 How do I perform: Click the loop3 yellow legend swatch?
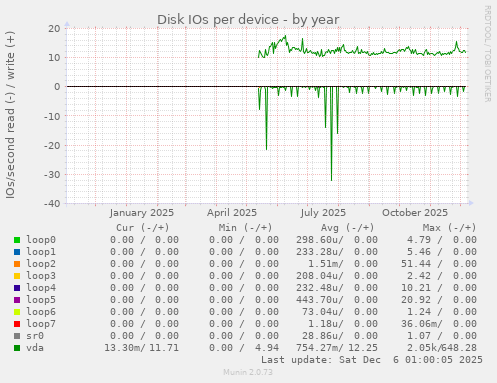point(17,276)
